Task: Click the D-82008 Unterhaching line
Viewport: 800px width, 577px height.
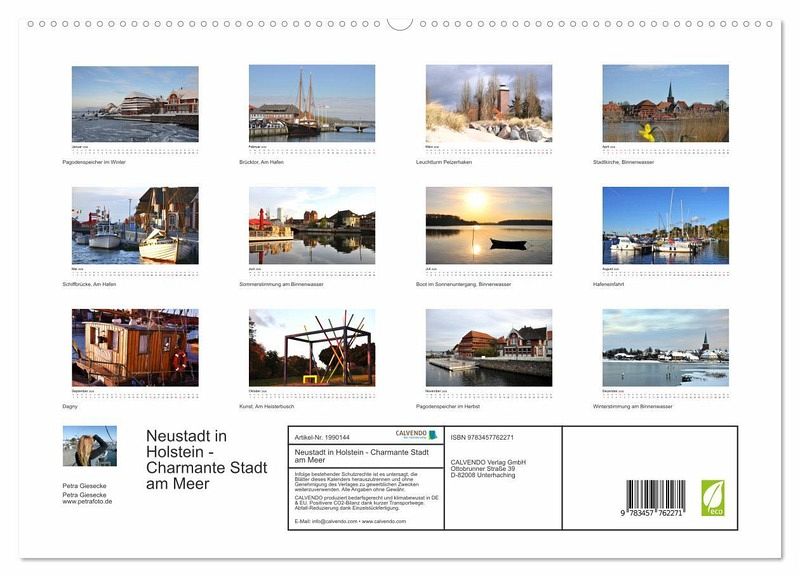Action: pos(483,475)
